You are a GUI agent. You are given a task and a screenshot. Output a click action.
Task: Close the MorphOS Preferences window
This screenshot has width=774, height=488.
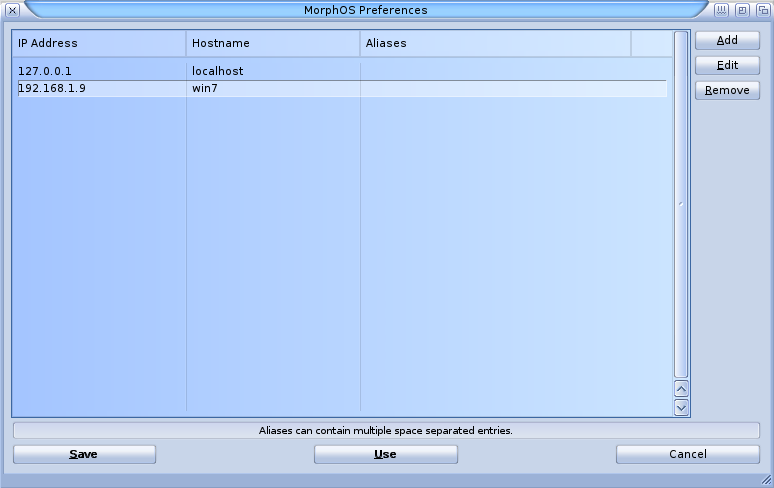click(13, 10)
